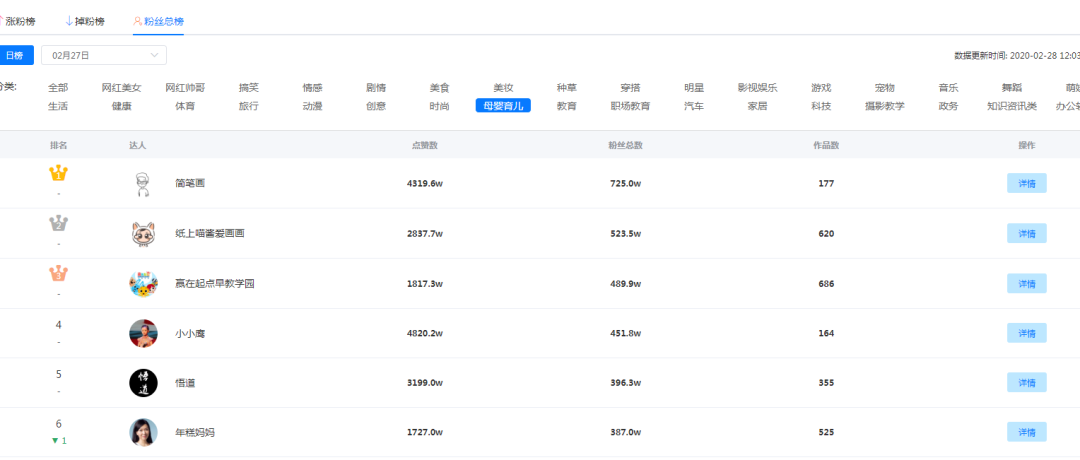View 详情 for 年糕妈妈

pyautogui.click(x=1026, y=432)
